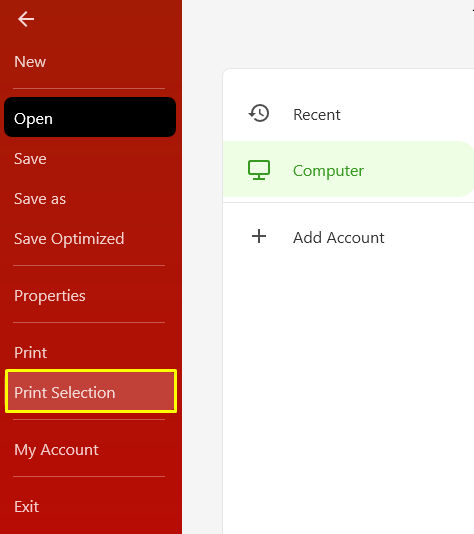The height and width of the screenshot is (534, 474).
Task: Click the Computer monitor icon
Action: click(259, 170)
